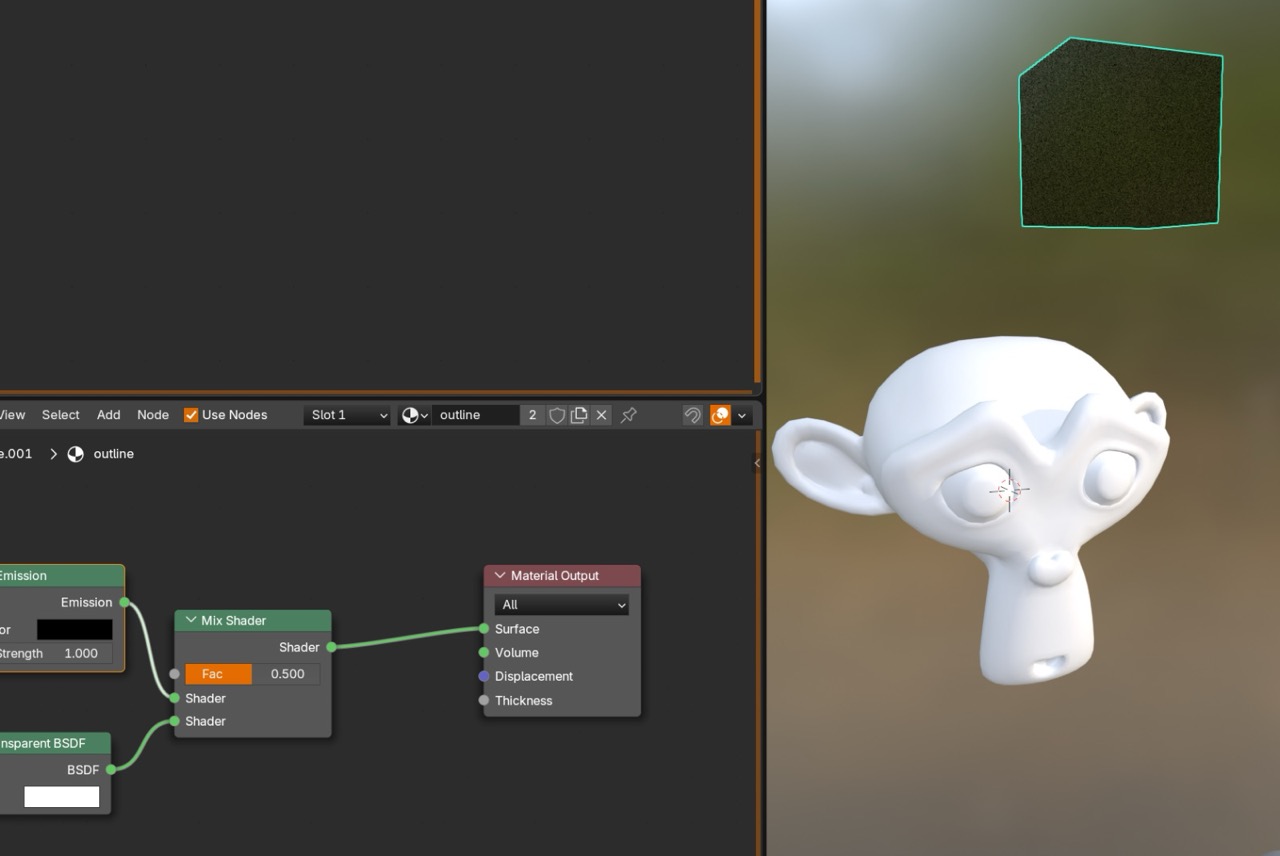Click the Emission output socket

point(124,602)
